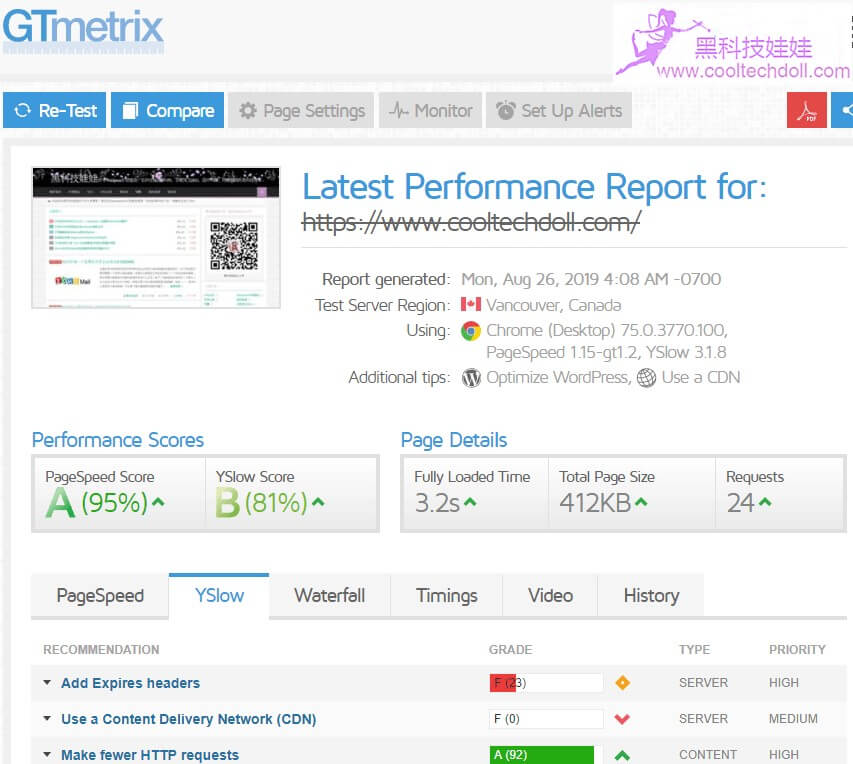Click the red down-chevron status icon
This screenshot has width=853, height=764.
[622, 719]
